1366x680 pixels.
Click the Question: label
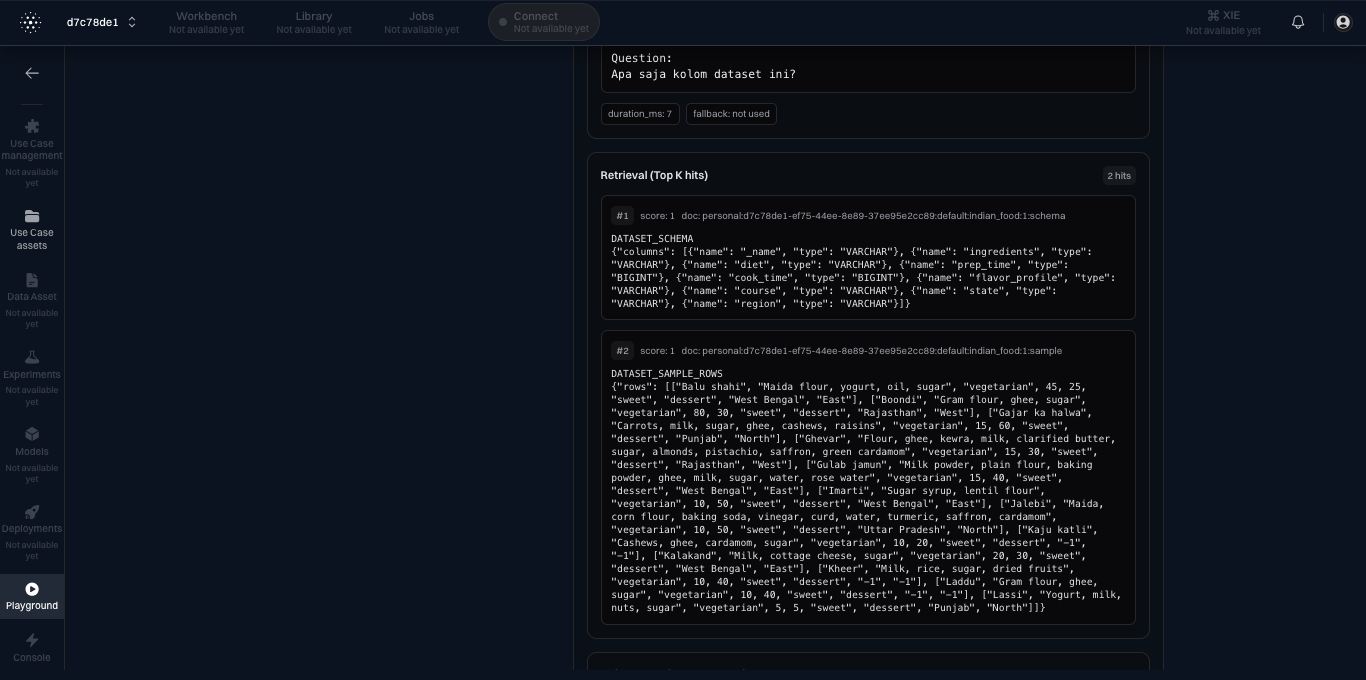pos(641,58)
